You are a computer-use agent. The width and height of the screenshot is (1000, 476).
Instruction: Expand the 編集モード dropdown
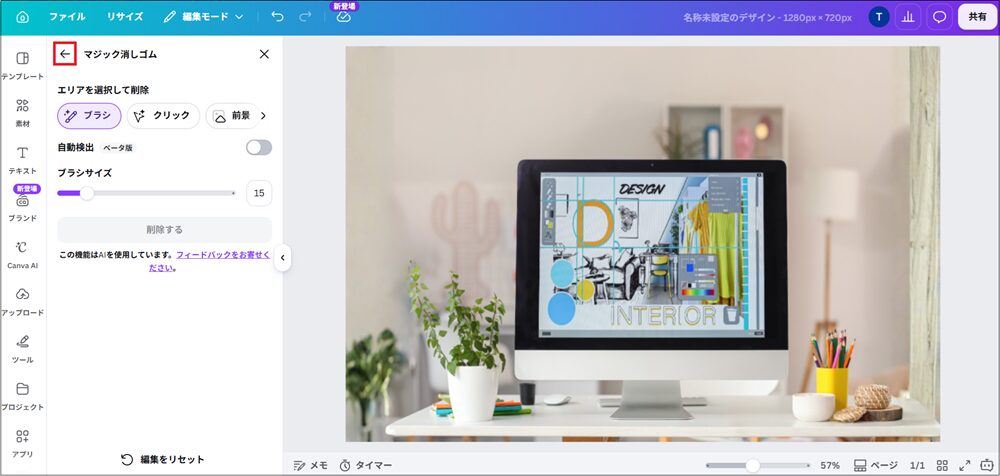tap(203, 17)
